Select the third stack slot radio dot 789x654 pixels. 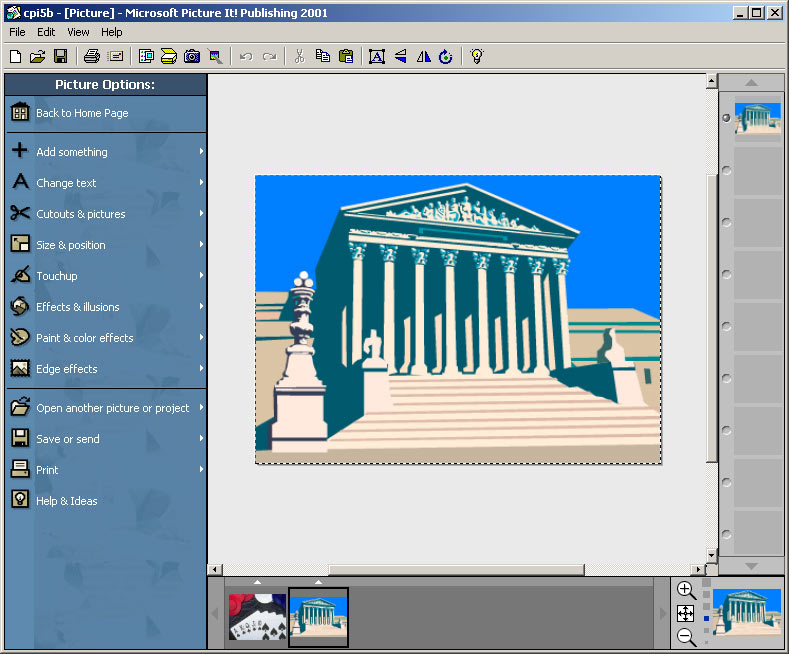[x=726, y=222]
